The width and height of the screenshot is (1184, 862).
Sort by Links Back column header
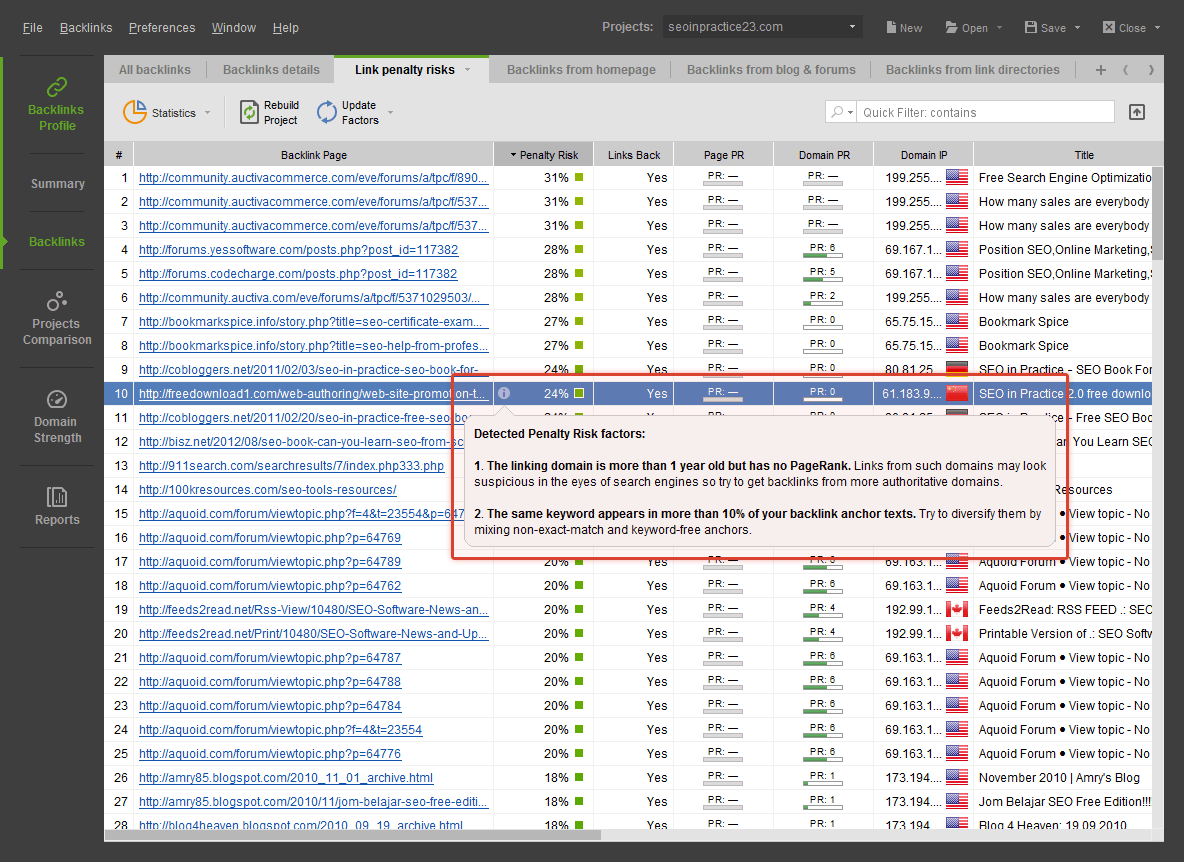(x=634, y=155)
